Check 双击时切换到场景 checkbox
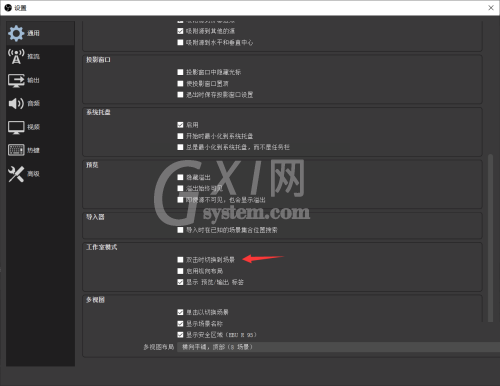The image size is (500, 386). tap(180, 259)
